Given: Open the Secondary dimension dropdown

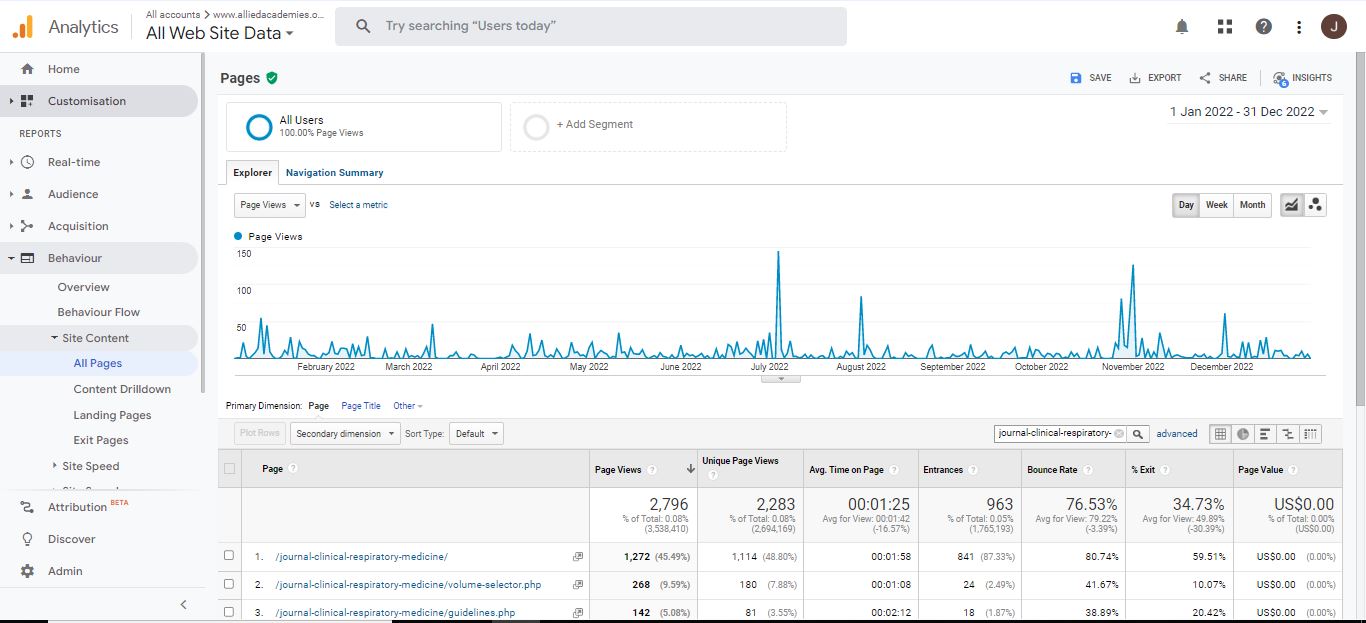Looking at the screenshot, I should (344, 434).
